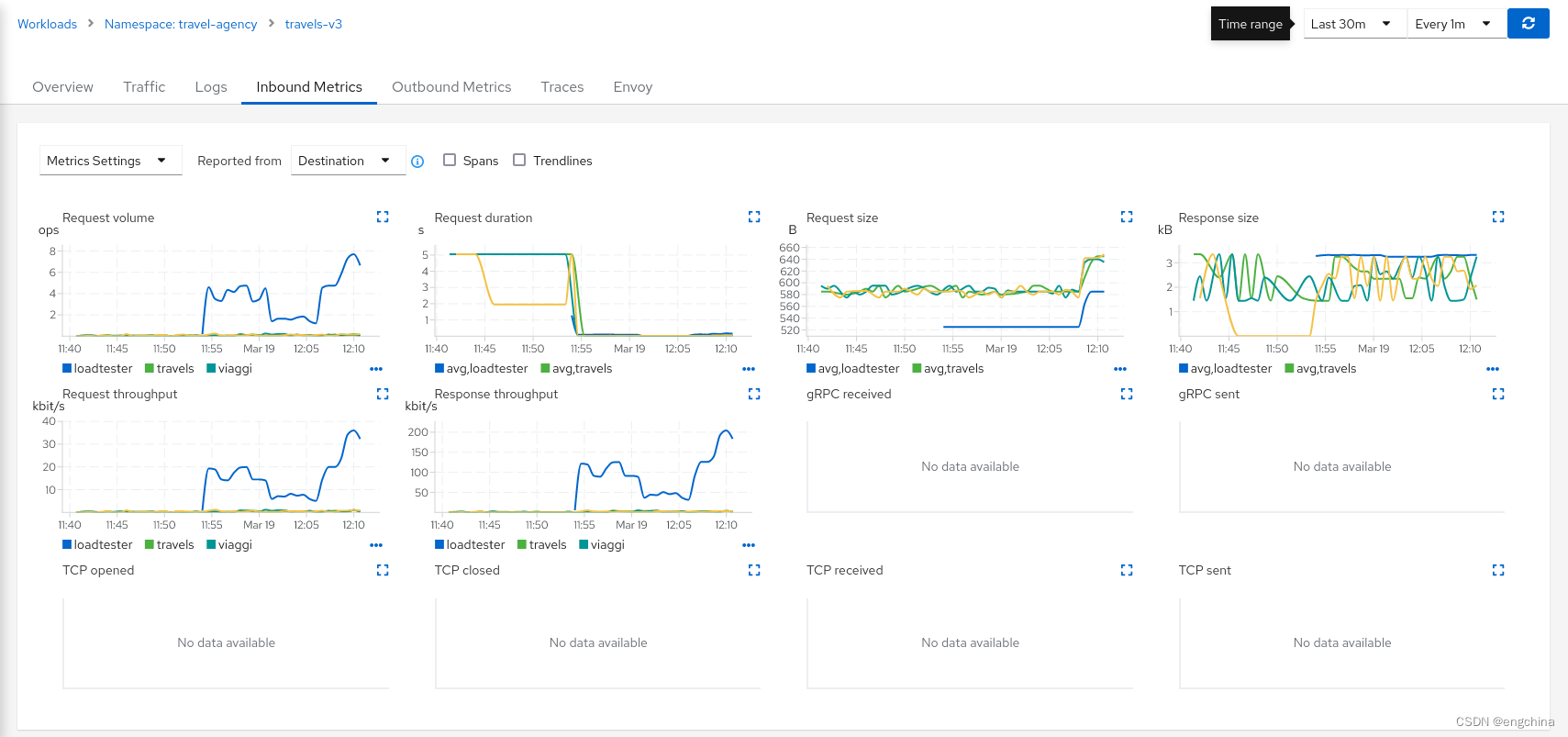The width and height of the screenshot is (1568, 737).
Task: Enable the Spans checkbox
Action: [450, 160]
